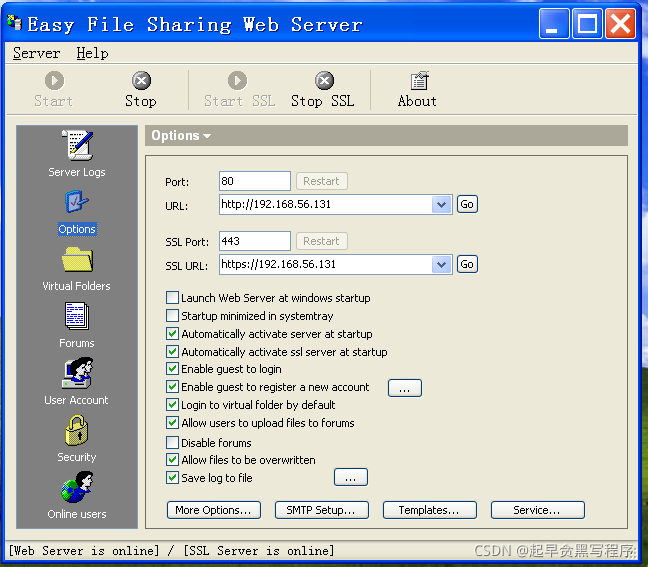Open the SMTP Setup... dialog
Viewport: 648px width, 567px height.
(x=322, y=510)
